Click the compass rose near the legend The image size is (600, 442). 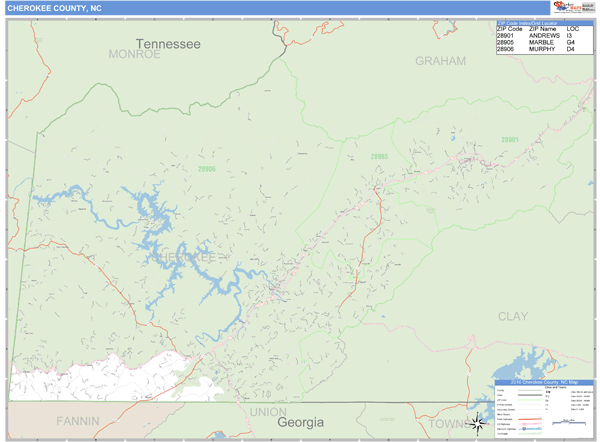pos(478,422)
